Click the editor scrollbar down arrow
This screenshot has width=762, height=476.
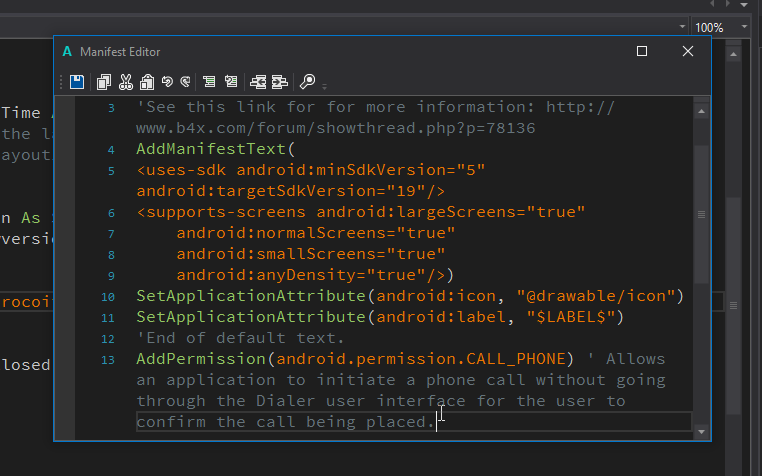[702, 431]
